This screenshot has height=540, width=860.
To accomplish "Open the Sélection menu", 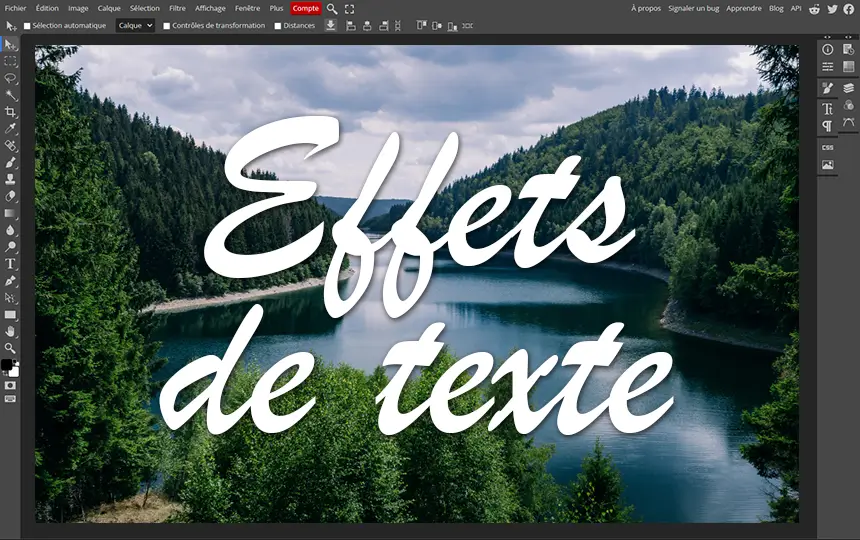I will [x=145, y=8].
